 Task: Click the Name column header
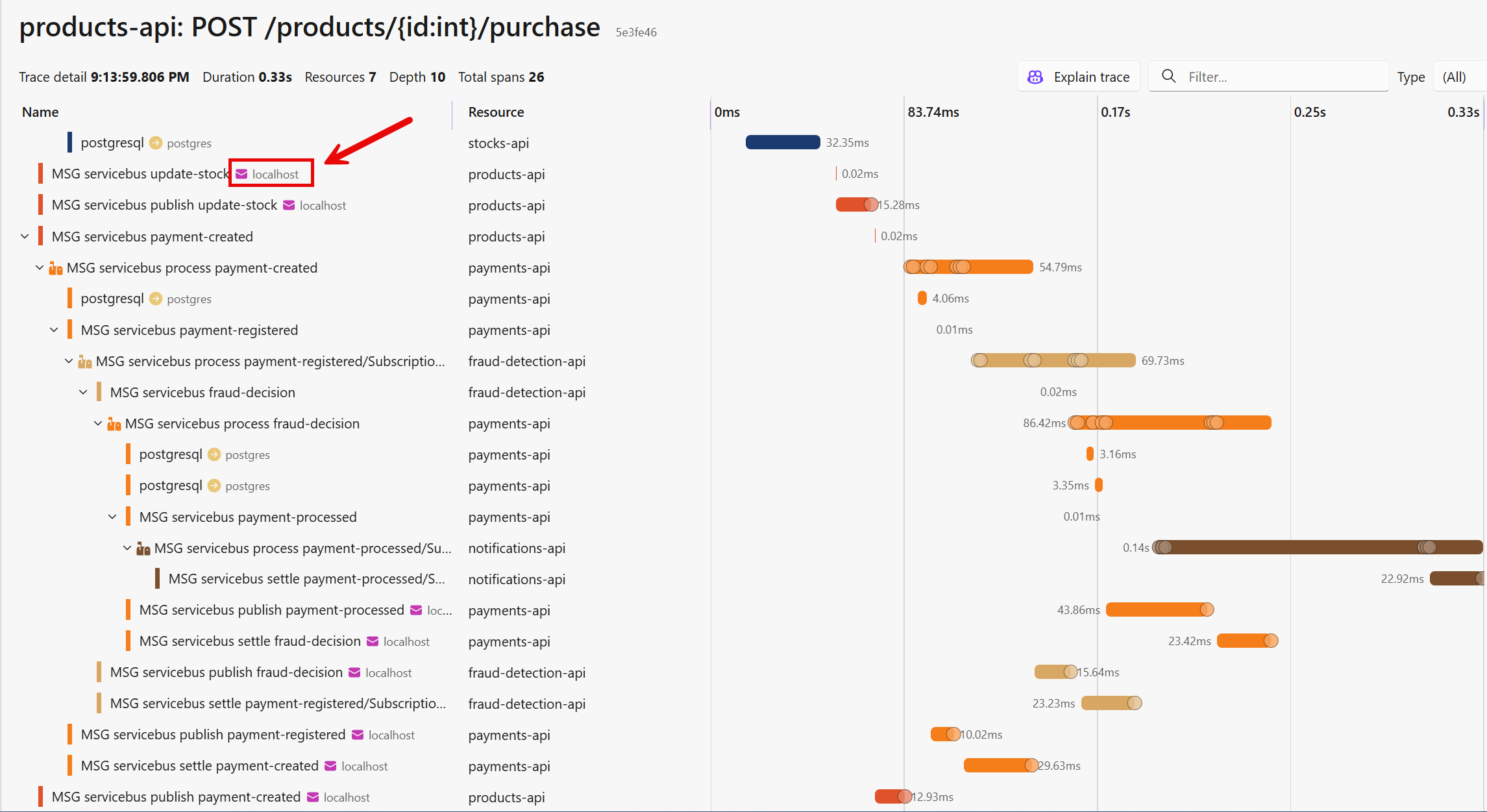coord(40,112)
